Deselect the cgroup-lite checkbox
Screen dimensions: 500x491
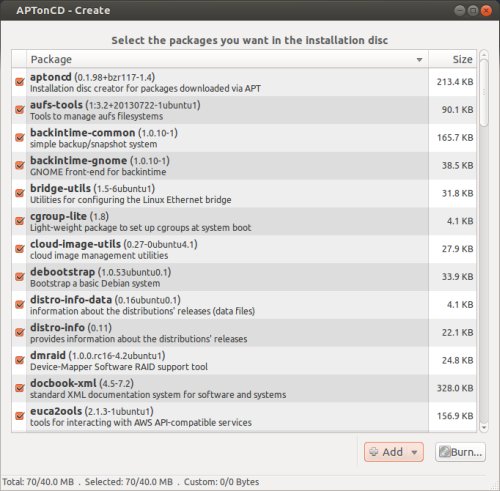click(20, 221)
